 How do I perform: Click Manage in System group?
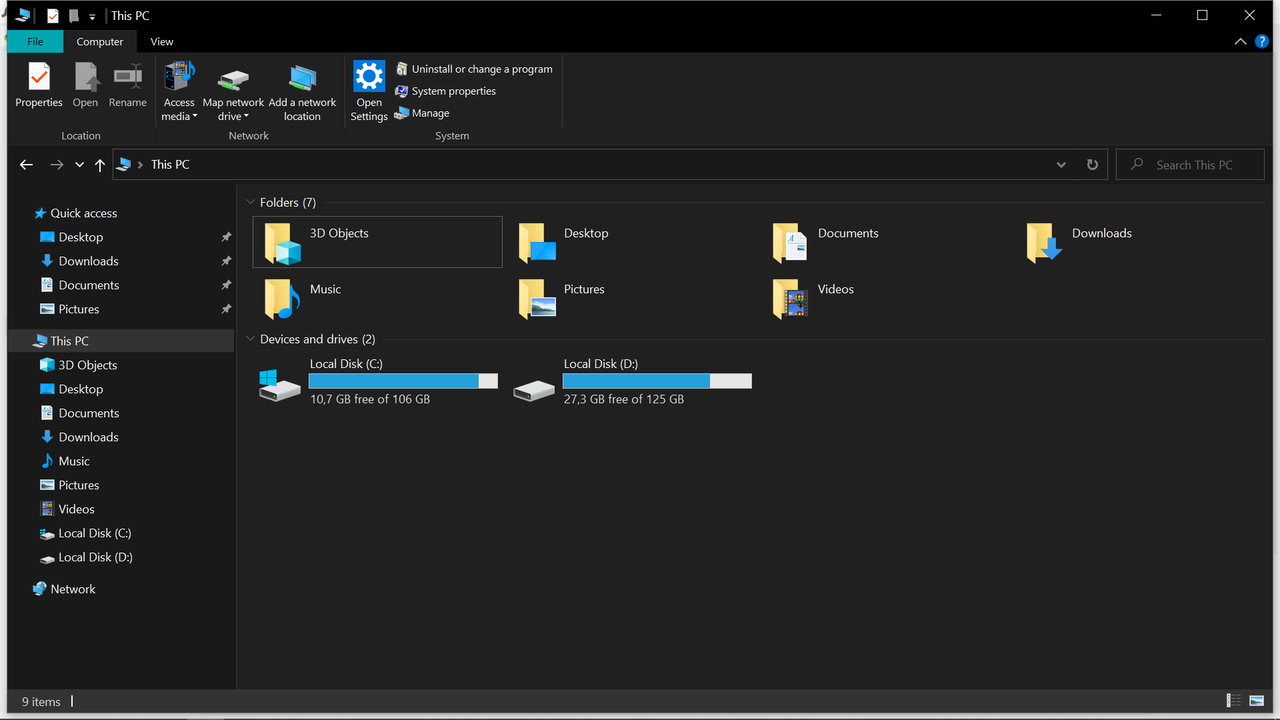(x=422, y=113)
